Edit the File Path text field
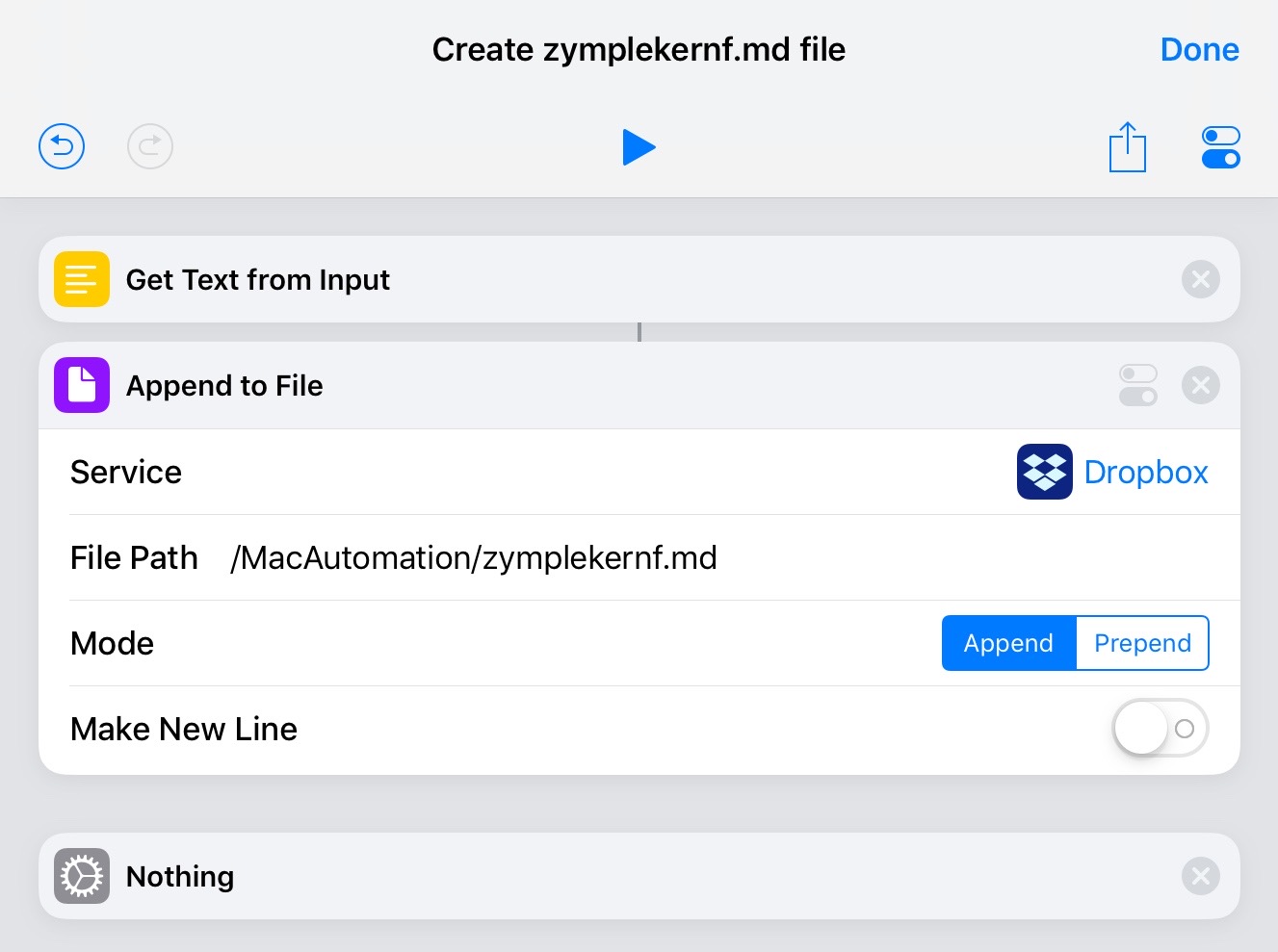This screenshot has width=1278, height=952. 717,557
